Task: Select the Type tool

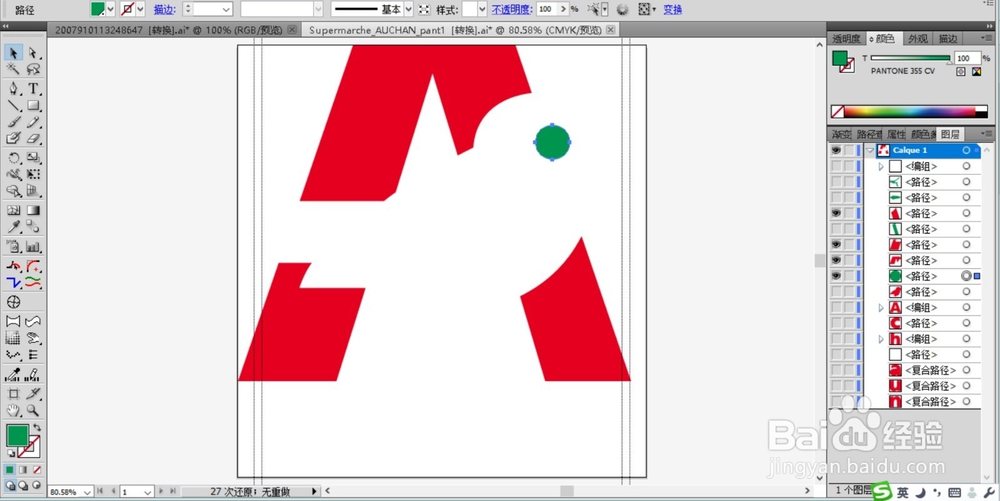Action: tap(33, 89)
